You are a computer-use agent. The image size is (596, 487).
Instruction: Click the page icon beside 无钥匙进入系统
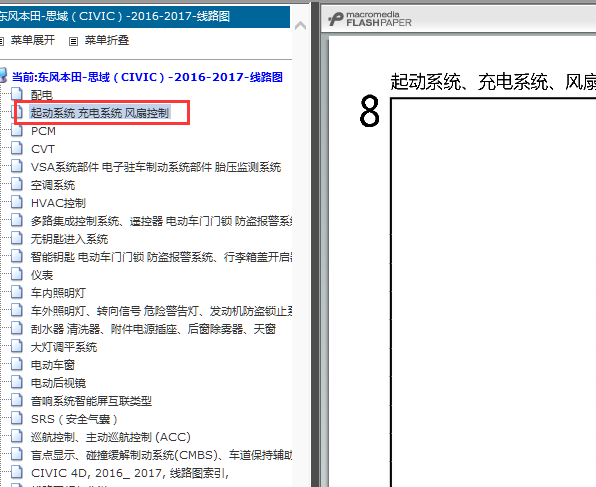click(17, 238)
